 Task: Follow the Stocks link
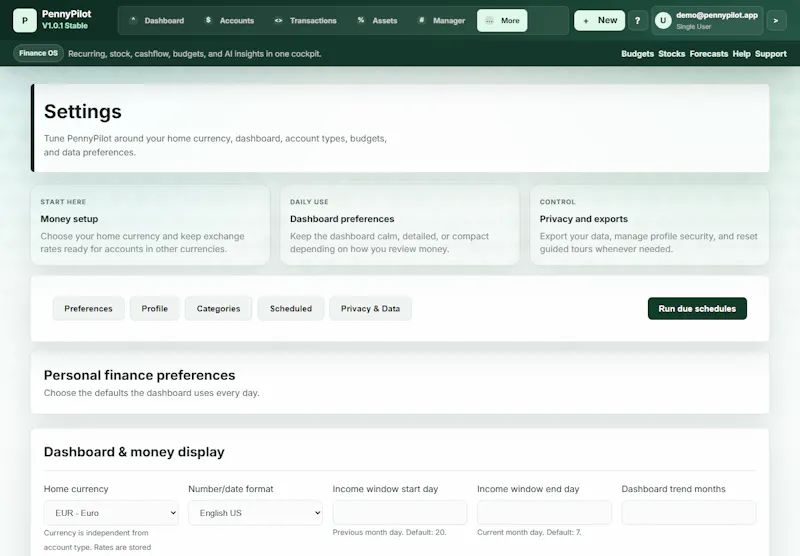point(671,54)
